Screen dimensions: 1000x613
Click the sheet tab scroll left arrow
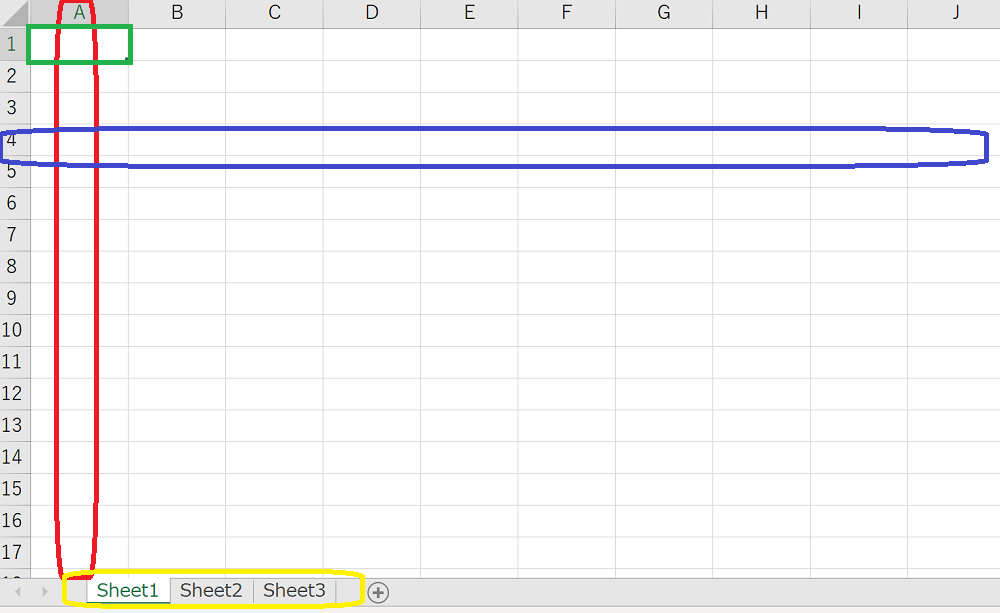18,592
